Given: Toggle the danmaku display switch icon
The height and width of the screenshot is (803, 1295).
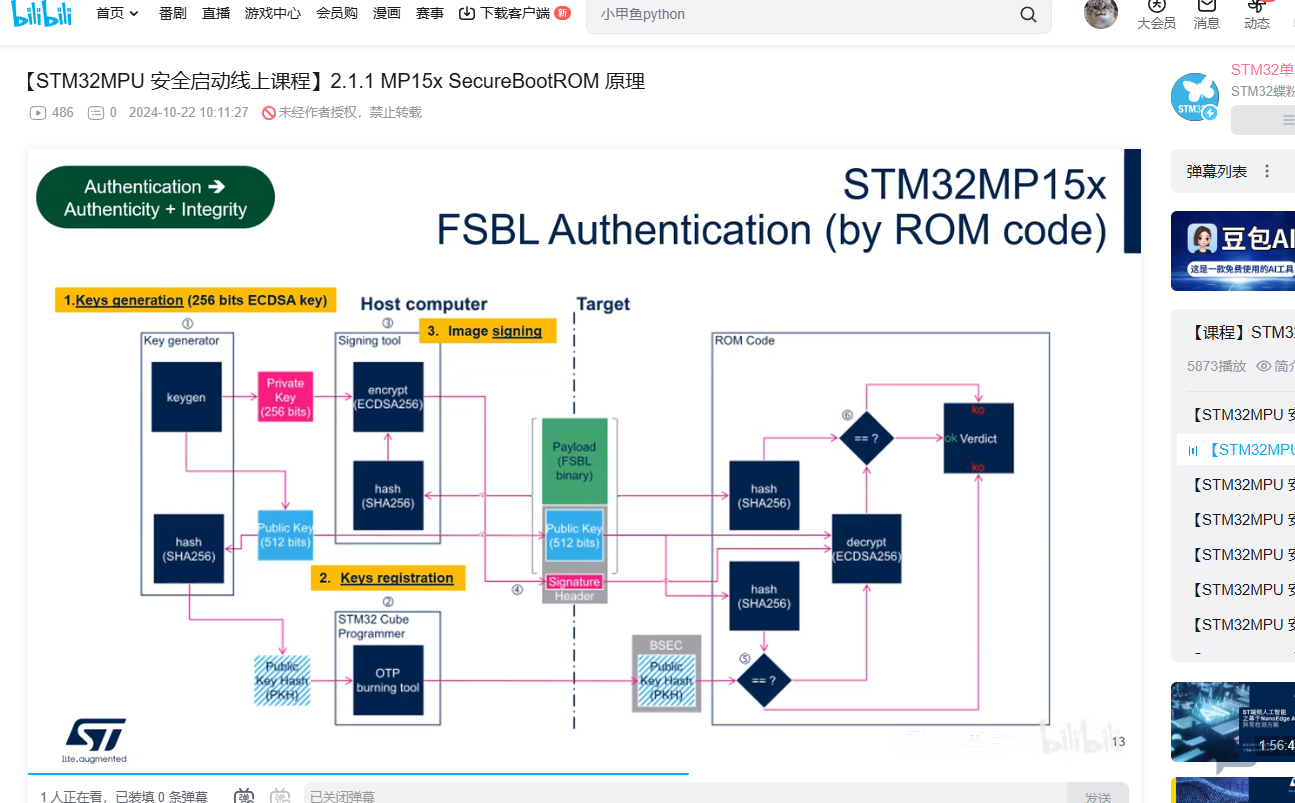Looking at the screenshot, I should click(x=244, y=797).
